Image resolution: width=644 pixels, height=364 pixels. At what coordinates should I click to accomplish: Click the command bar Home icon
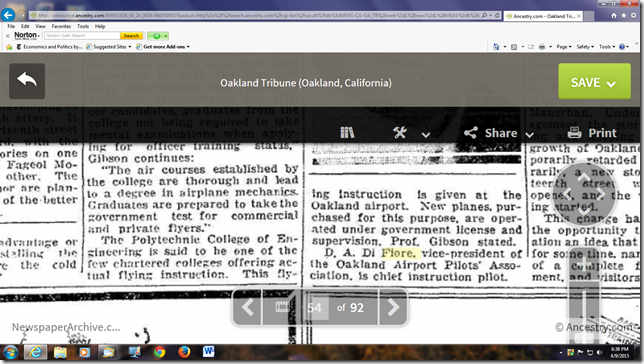(x=496, y=47)
